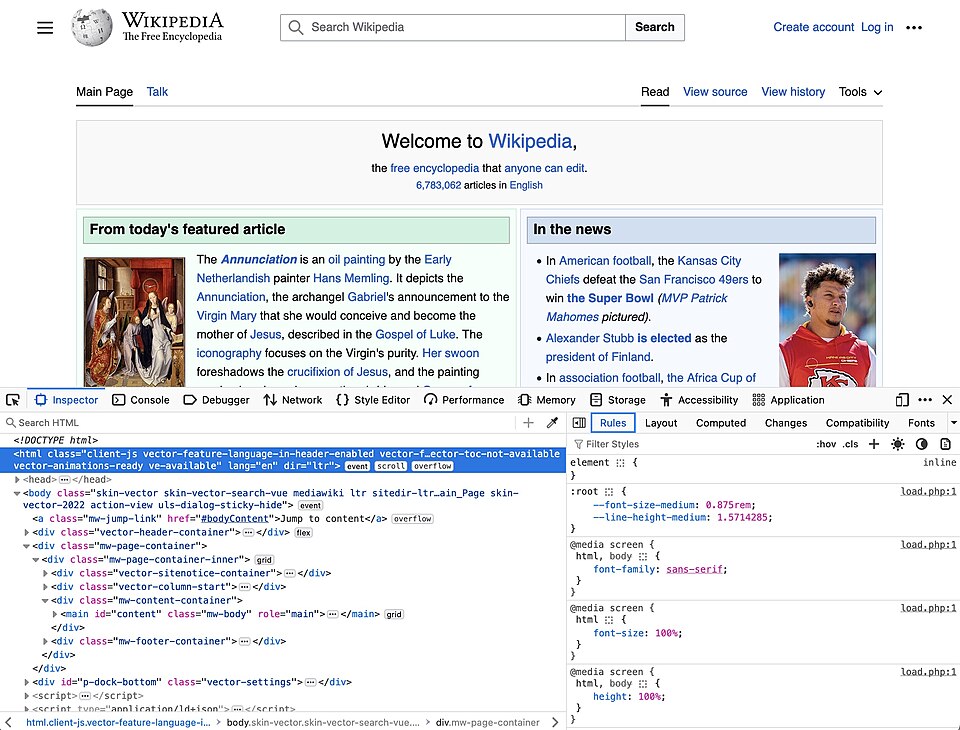Open the Performance tab
This screenshot has width=960, height=730.
463,400
